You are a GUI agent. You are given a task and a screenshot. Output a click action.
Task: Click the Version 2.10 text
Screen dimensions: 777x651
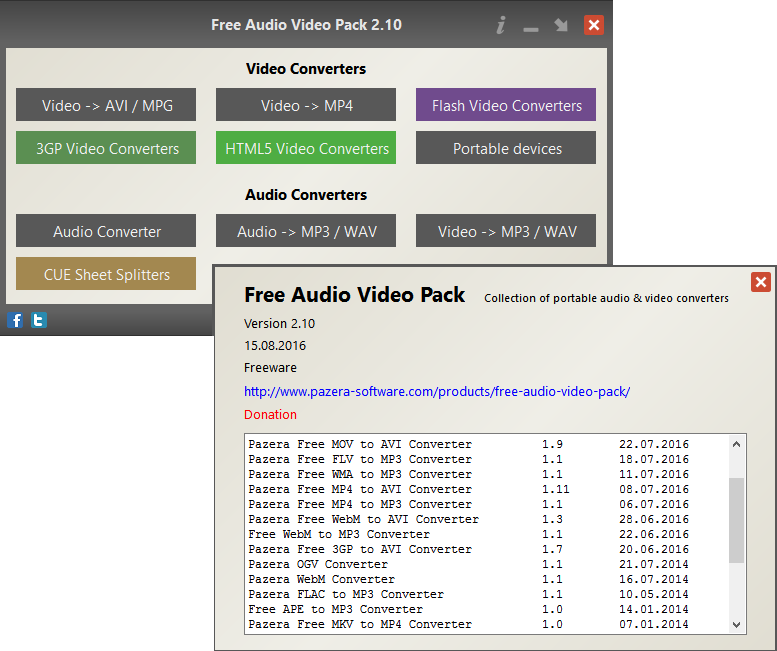coord(279,324)
